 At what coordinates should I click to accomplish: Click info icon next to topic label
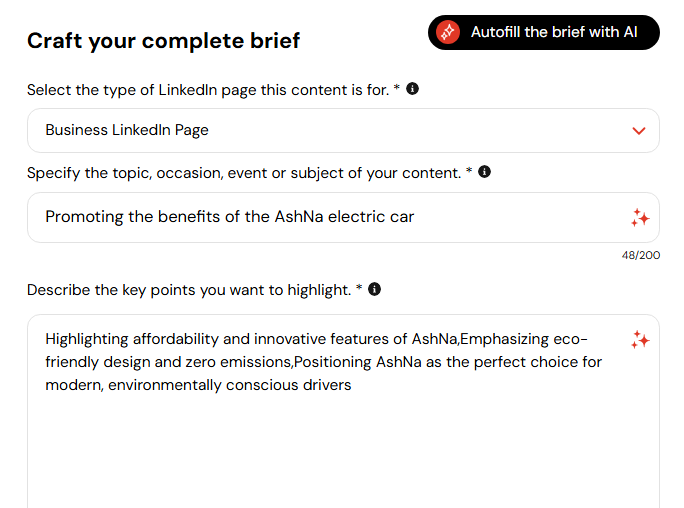(484, 172)
